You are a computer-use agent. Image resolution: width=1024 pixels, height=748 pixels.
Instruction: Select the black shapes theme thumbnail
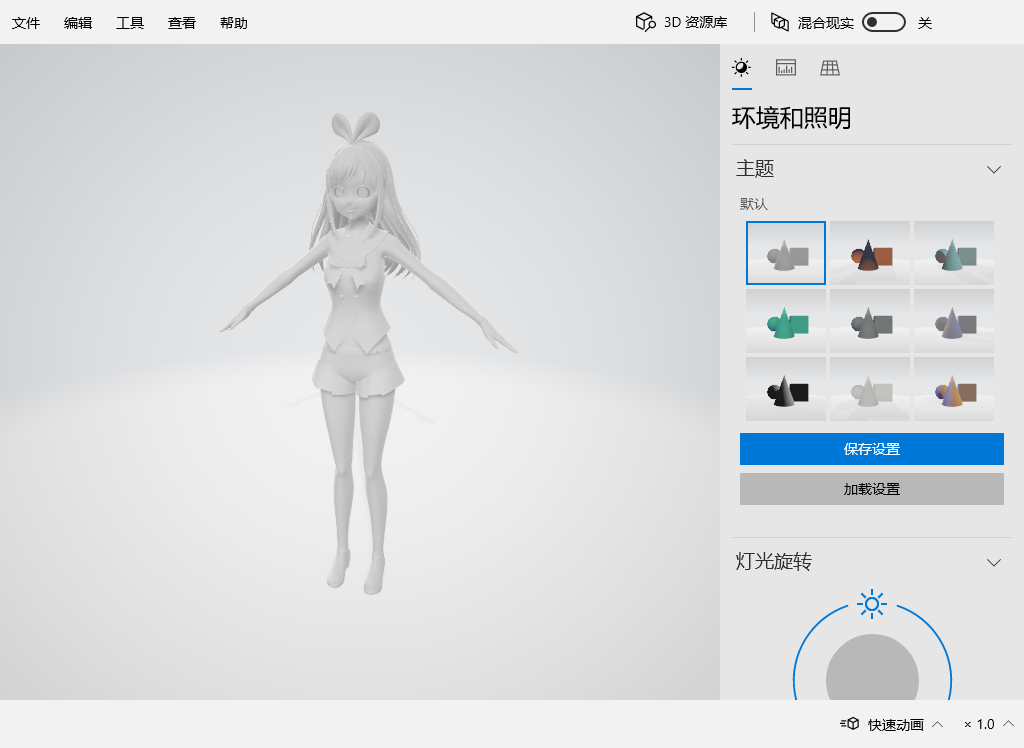[x=786, y=389]
